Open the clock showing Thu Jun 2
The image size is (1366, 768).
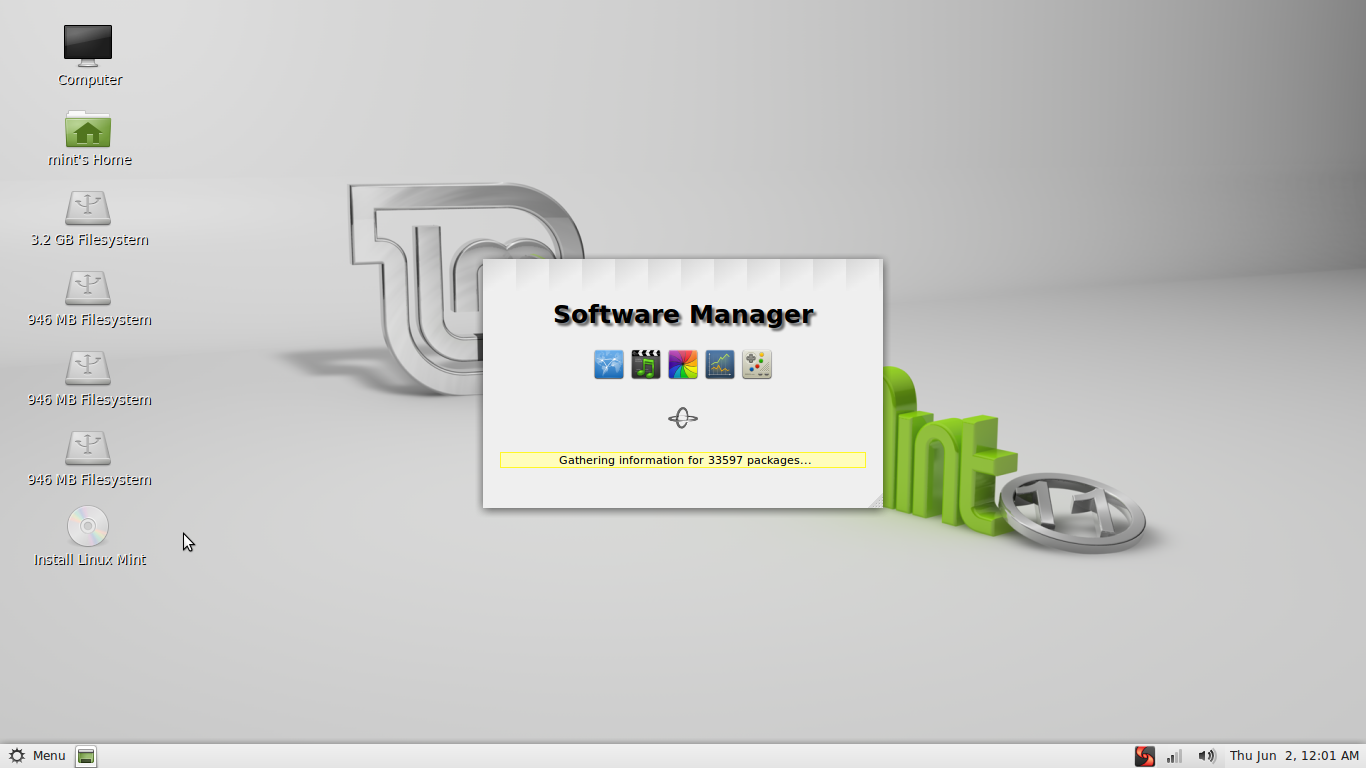[1295, 756]
